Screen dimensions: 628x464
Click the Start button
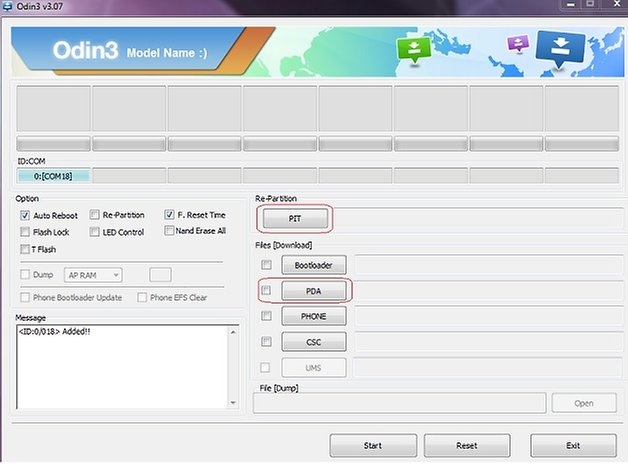[373, 446]
